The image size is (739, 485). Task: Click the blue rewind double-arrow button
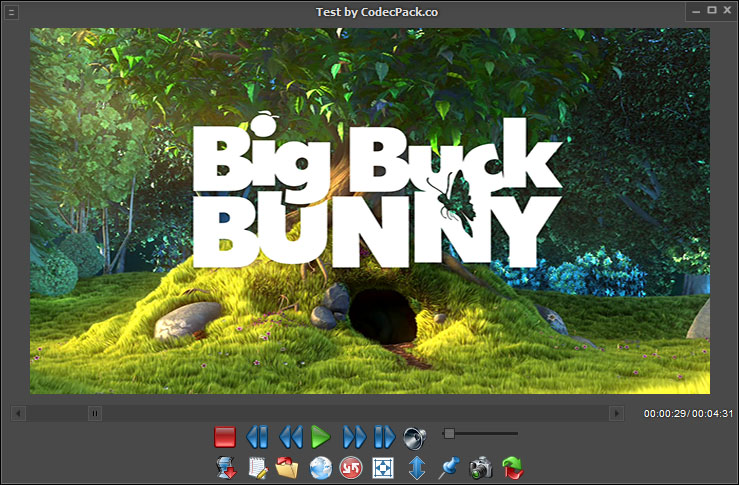(291, 437)
